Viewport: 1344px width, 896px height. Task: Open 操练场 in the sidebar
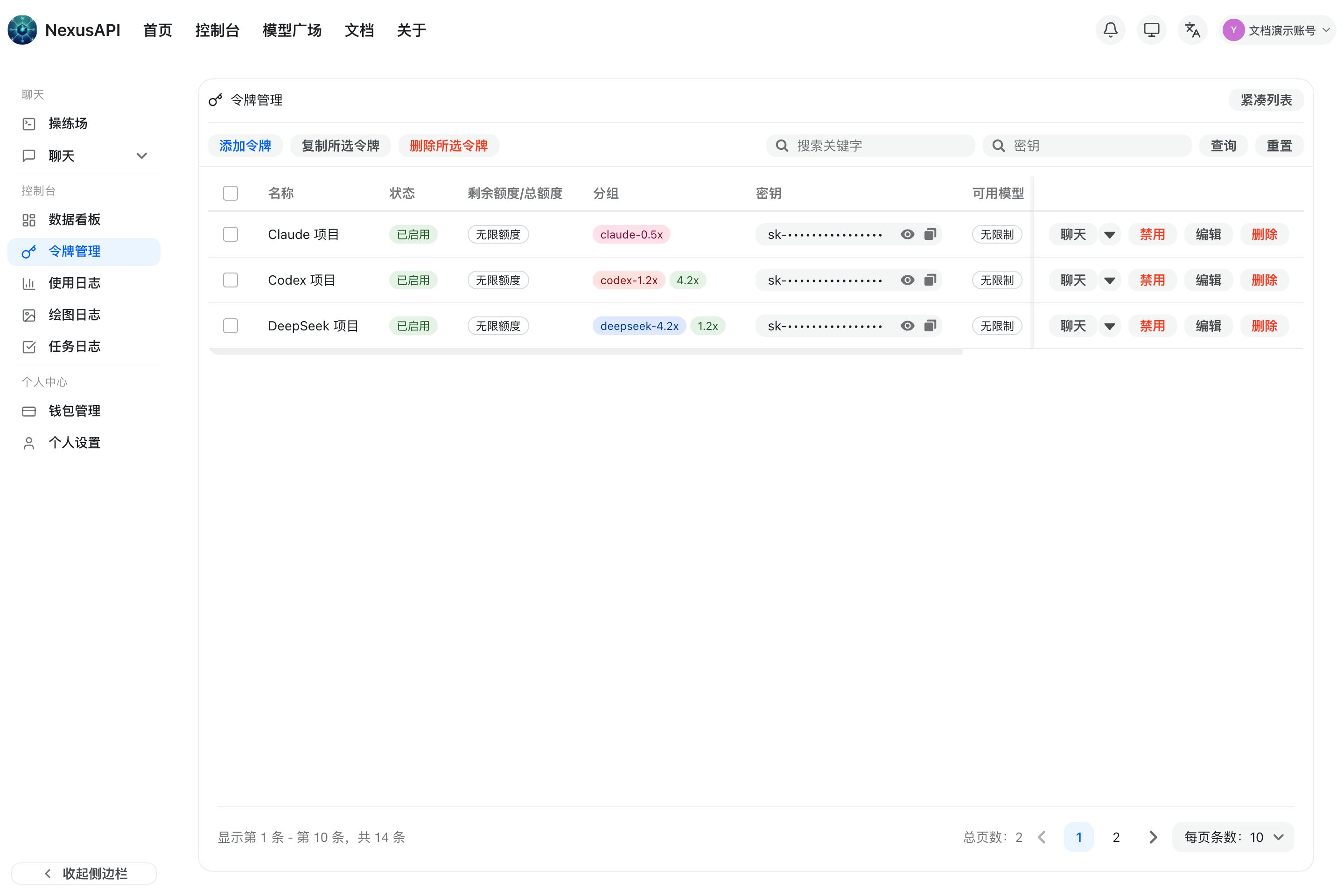pos(84,123)
